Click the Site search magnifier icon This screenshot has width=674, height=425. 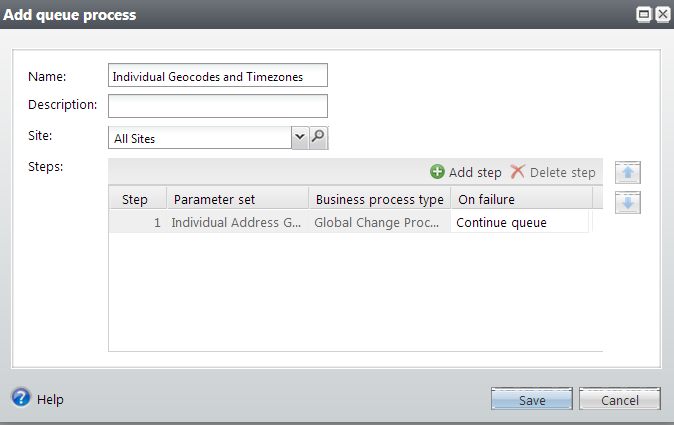click(x=319, y=138)
